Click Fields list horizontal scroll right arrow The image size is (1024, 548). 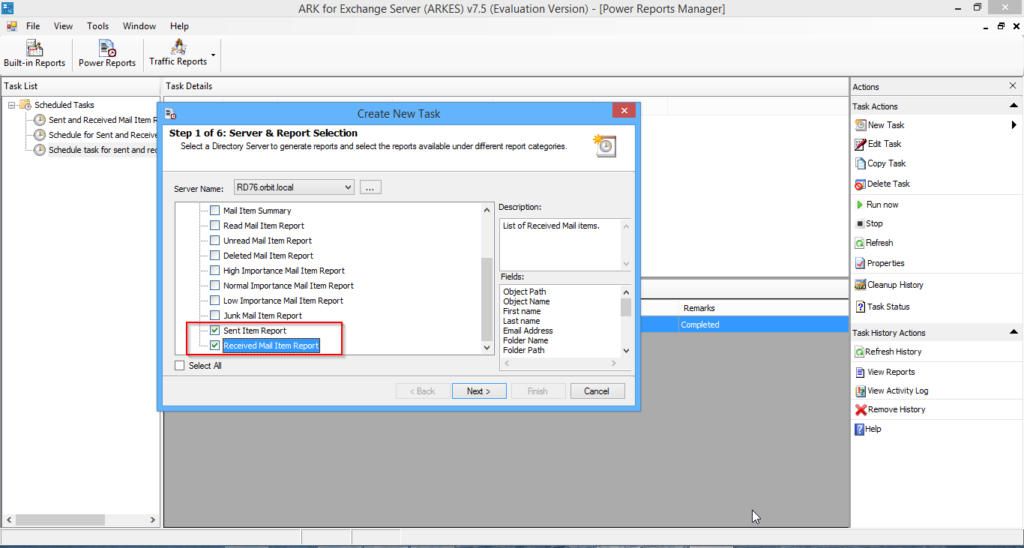(613, 363)
